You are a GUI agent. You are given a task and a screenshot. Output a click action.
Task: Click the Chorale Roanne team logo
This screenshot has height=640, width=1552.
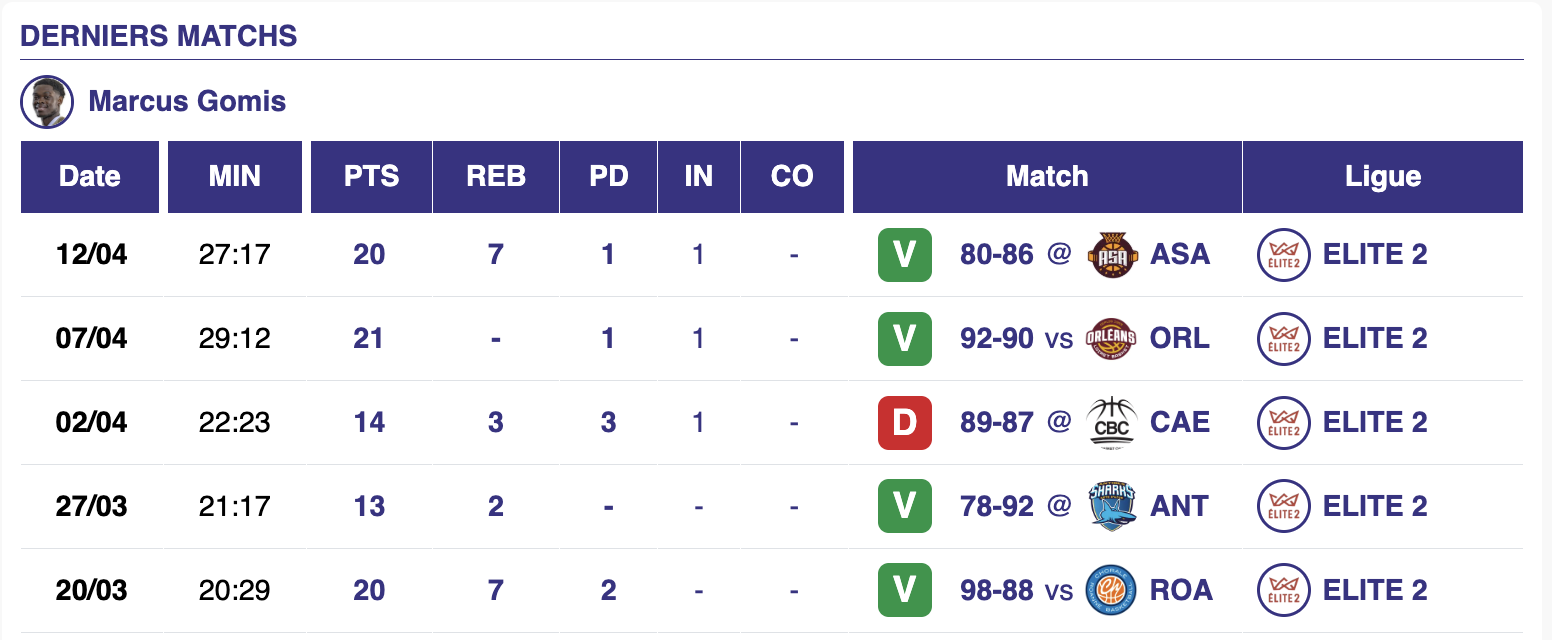click(1109, 590)
